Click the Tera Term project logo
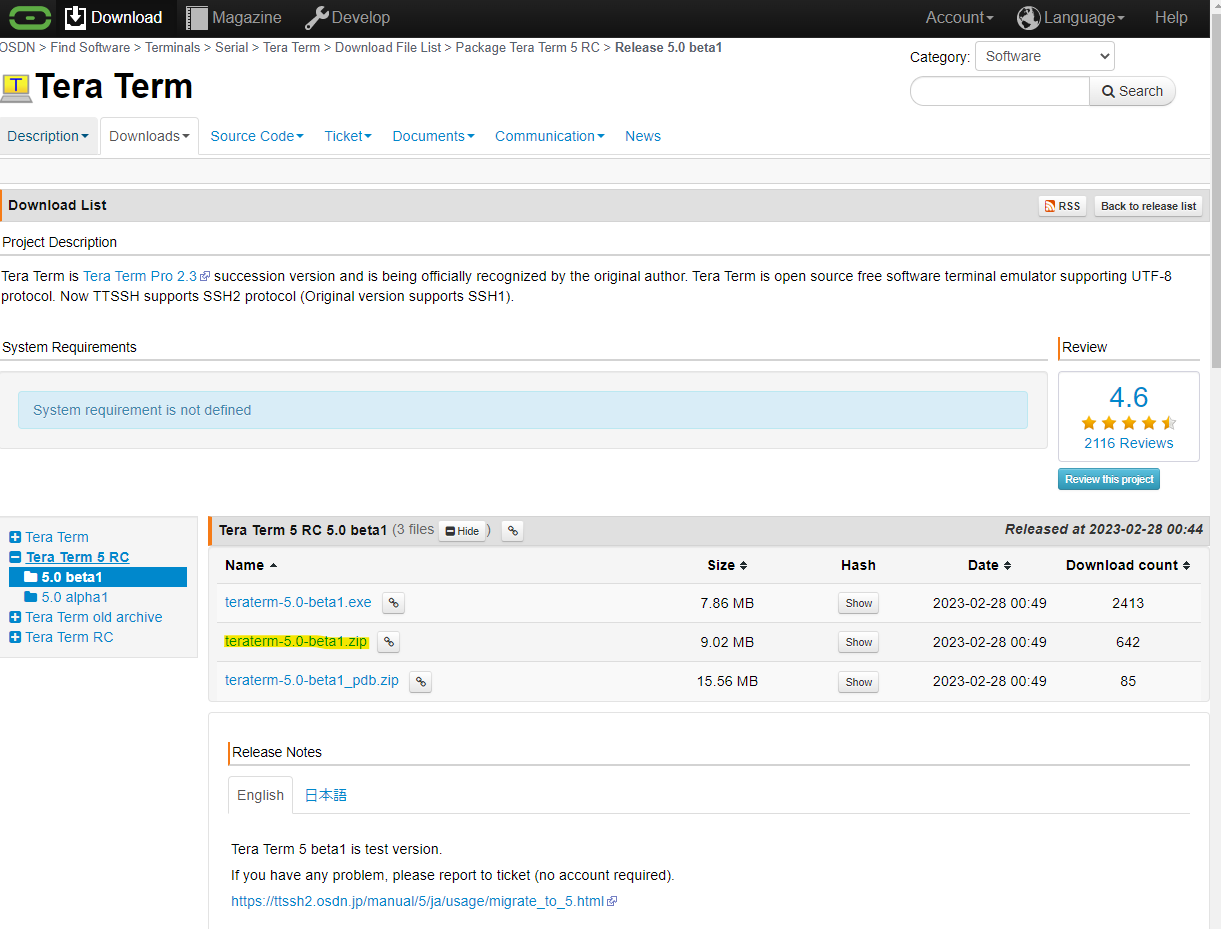The width and height of the screenshot is (1221, 929). point(17,87)
